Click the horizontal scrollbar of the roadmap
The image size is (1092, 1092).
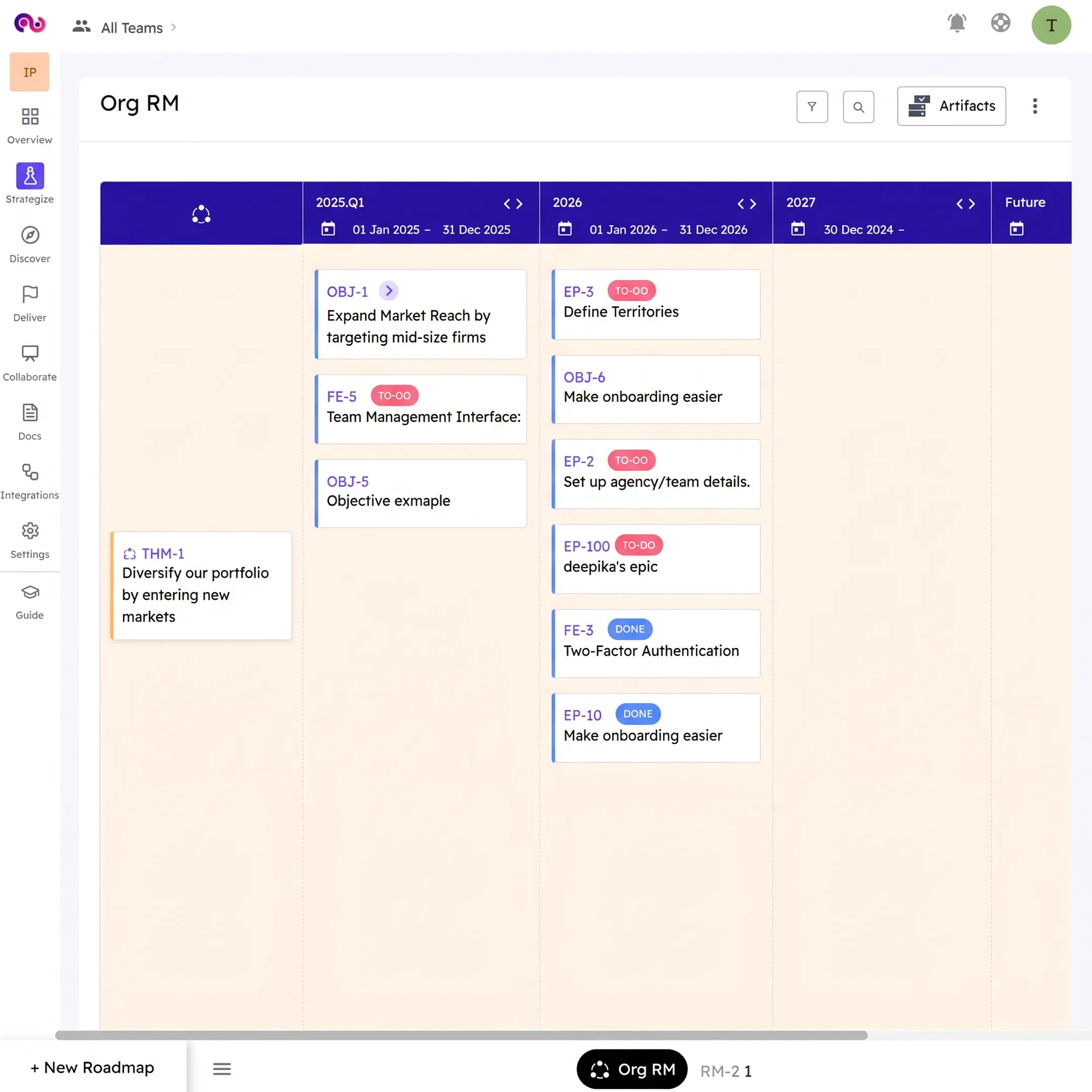tap(461, 1035)
